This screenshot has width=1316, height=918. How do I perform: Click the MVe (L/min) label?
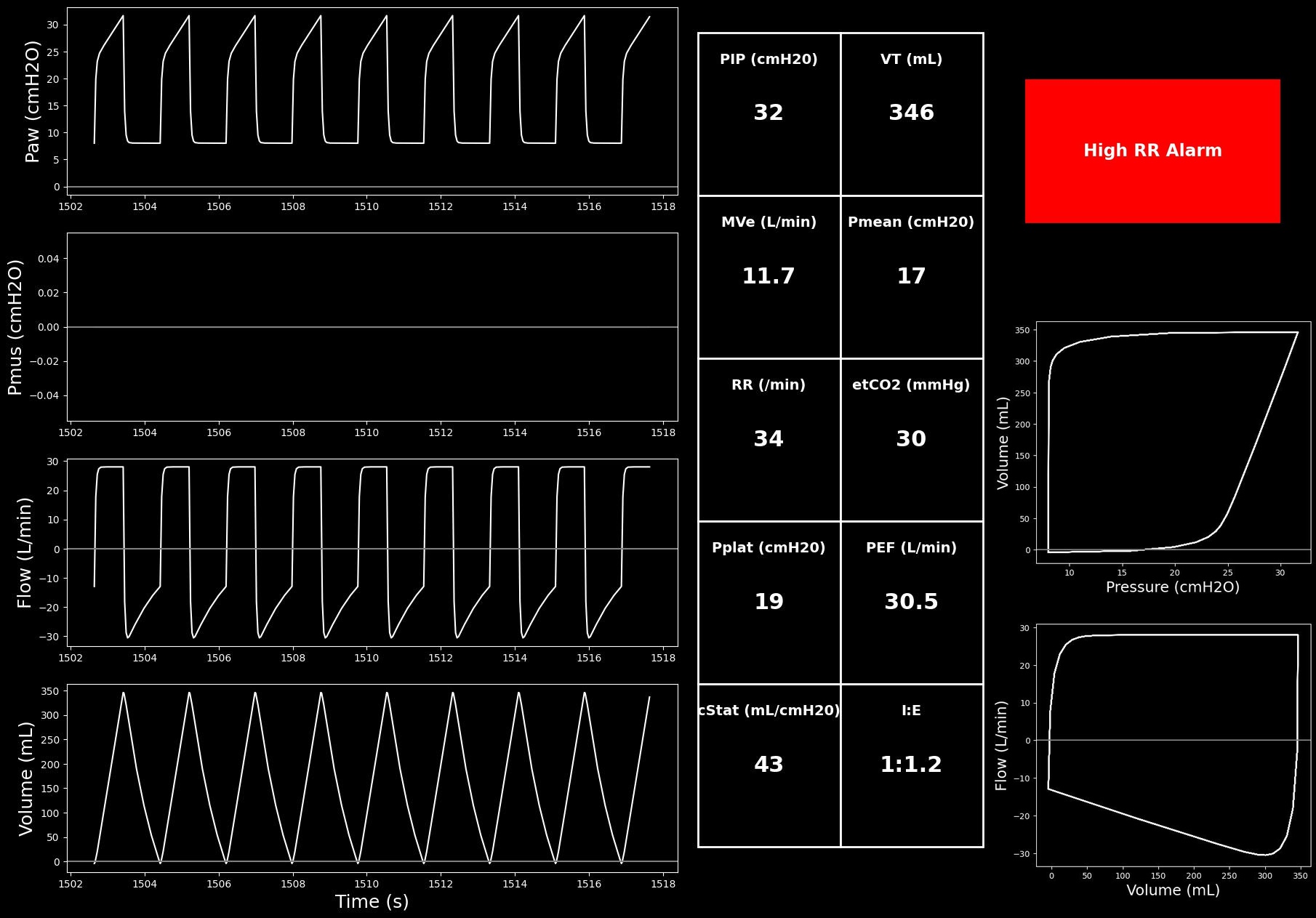point(769,222)
